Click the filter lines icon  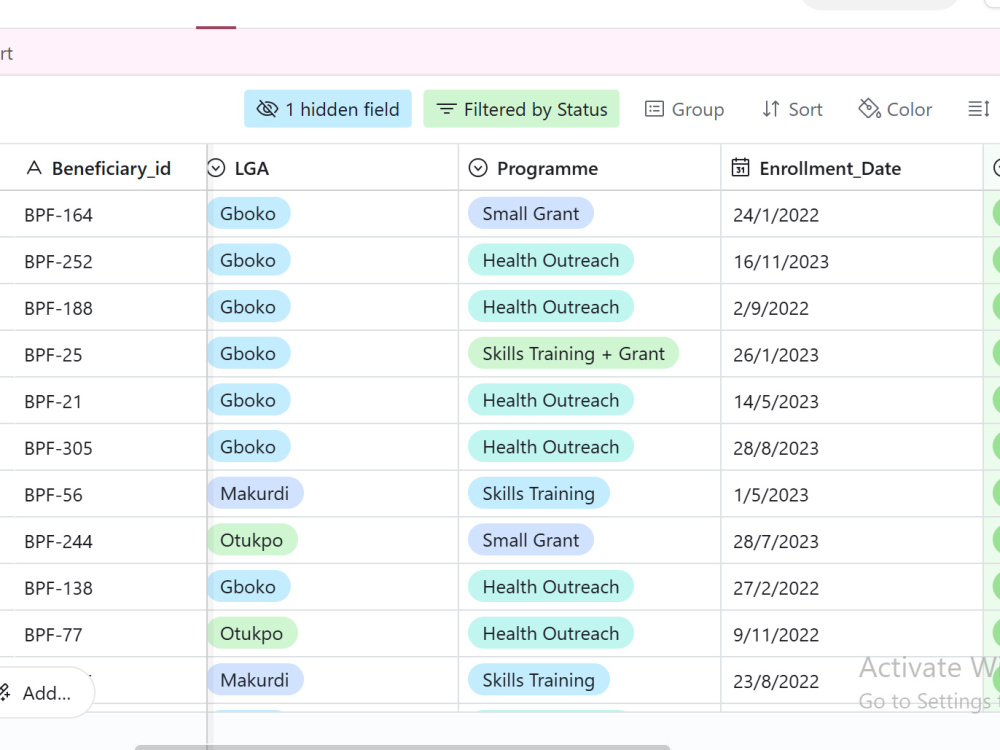446,109
